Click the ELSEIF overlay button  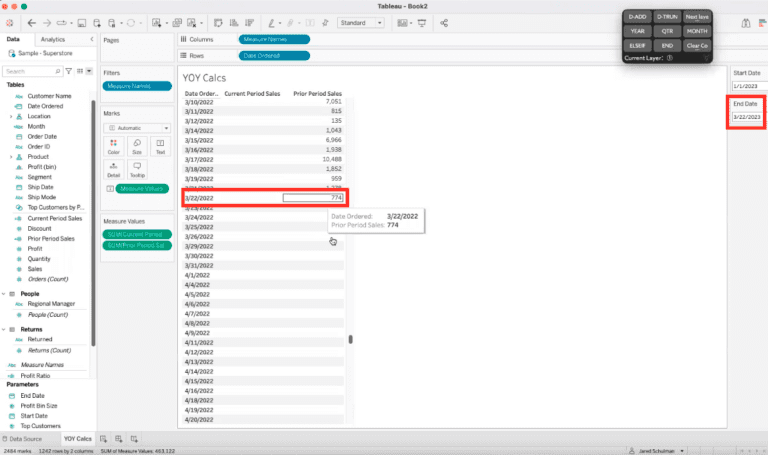(637, 46)
